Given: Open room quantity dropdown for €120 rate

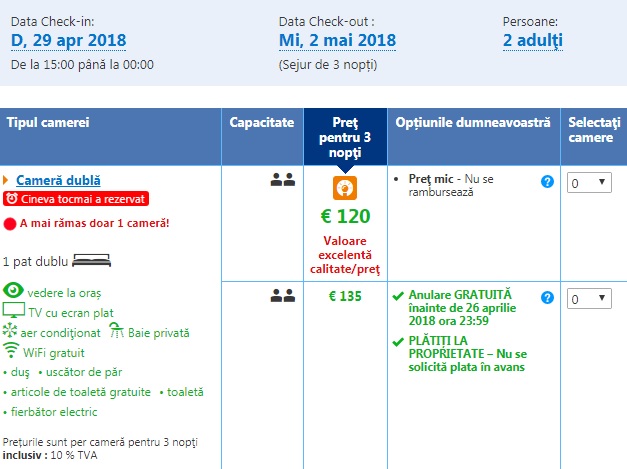Looking at the screenshot, I should 590,183.
